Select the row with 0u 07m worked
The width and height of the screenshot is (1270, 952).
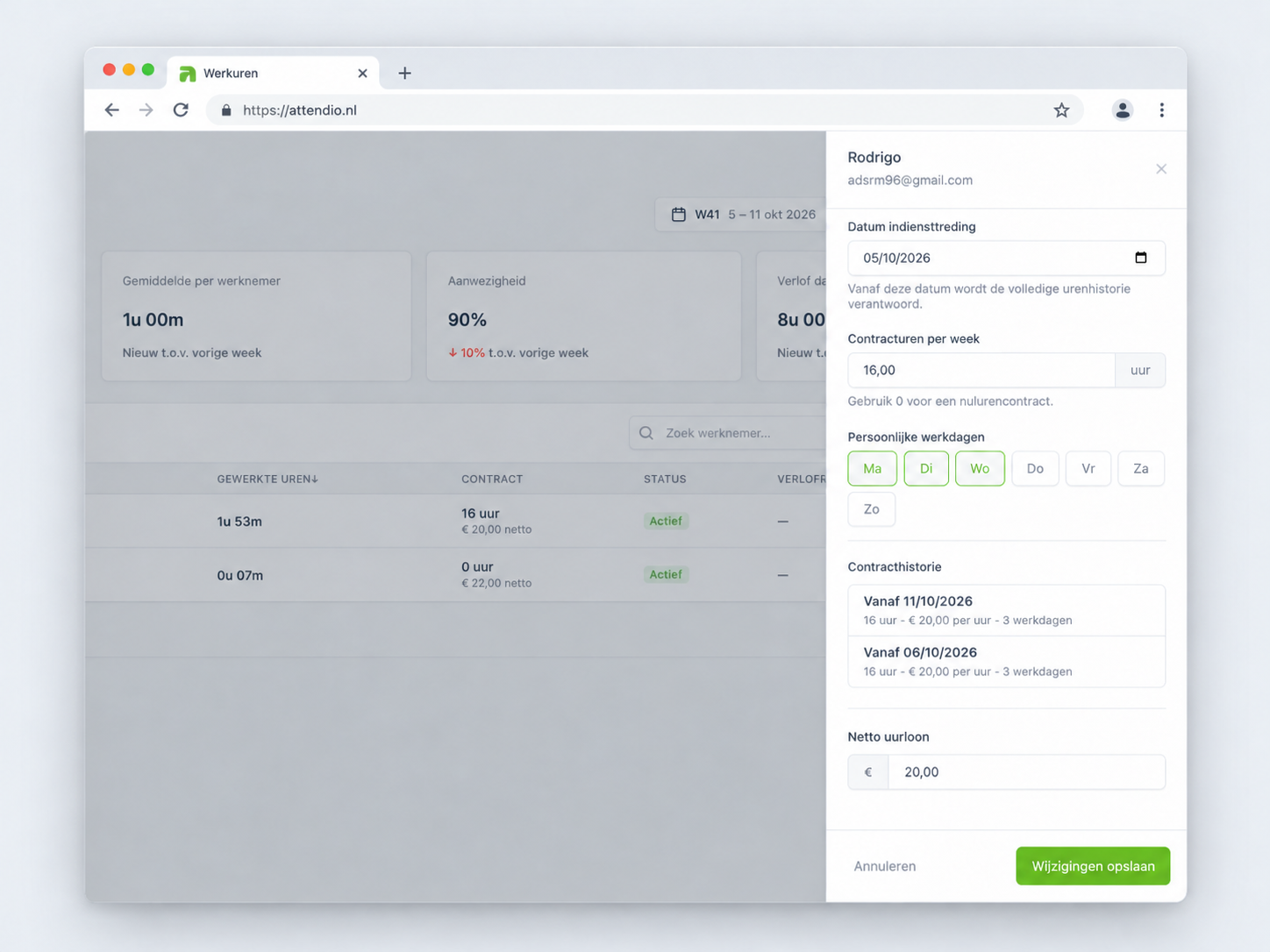(x=455, y=575)
